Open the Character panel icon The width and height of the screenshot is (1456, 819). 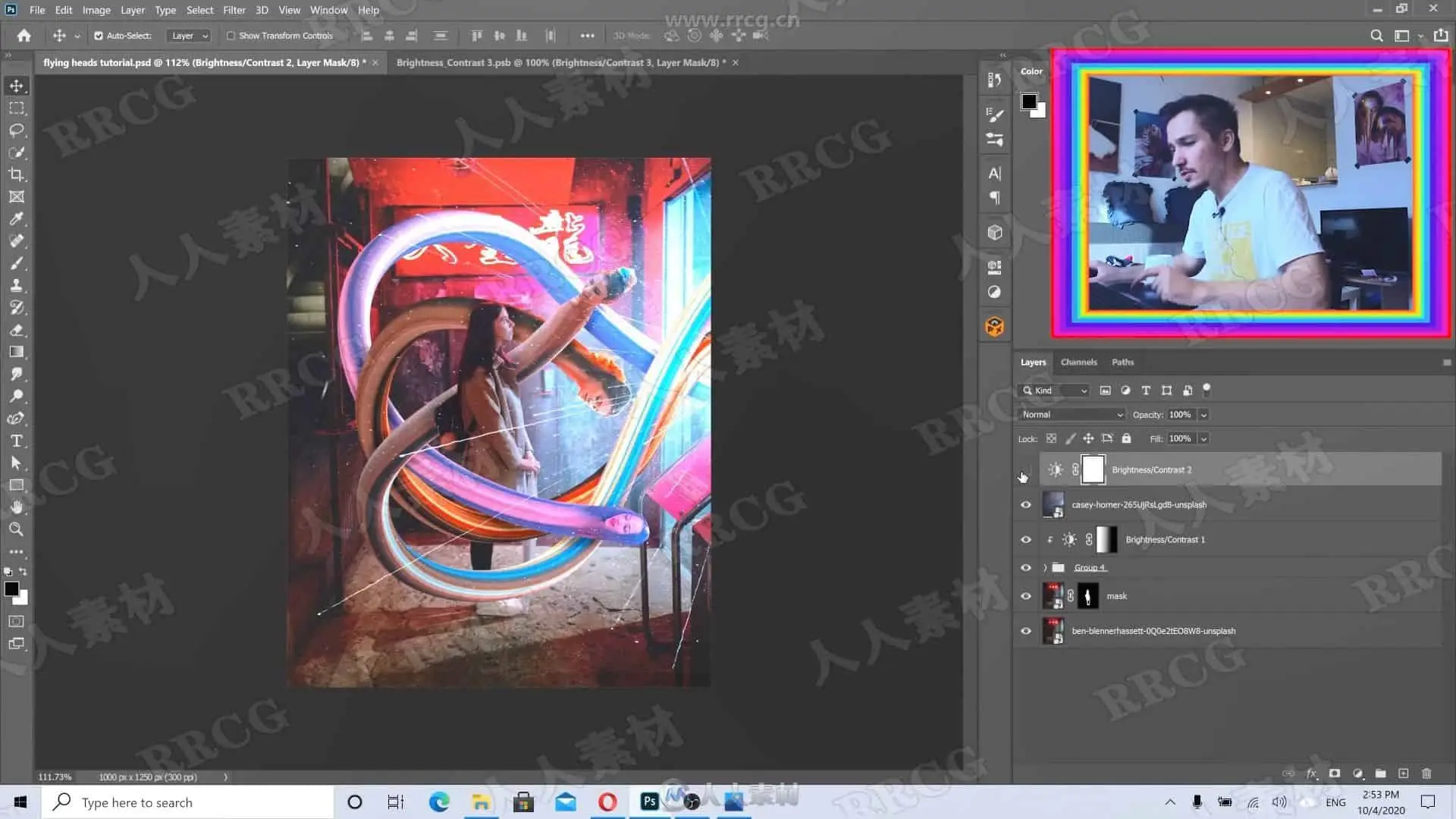(x=995, y=173)
